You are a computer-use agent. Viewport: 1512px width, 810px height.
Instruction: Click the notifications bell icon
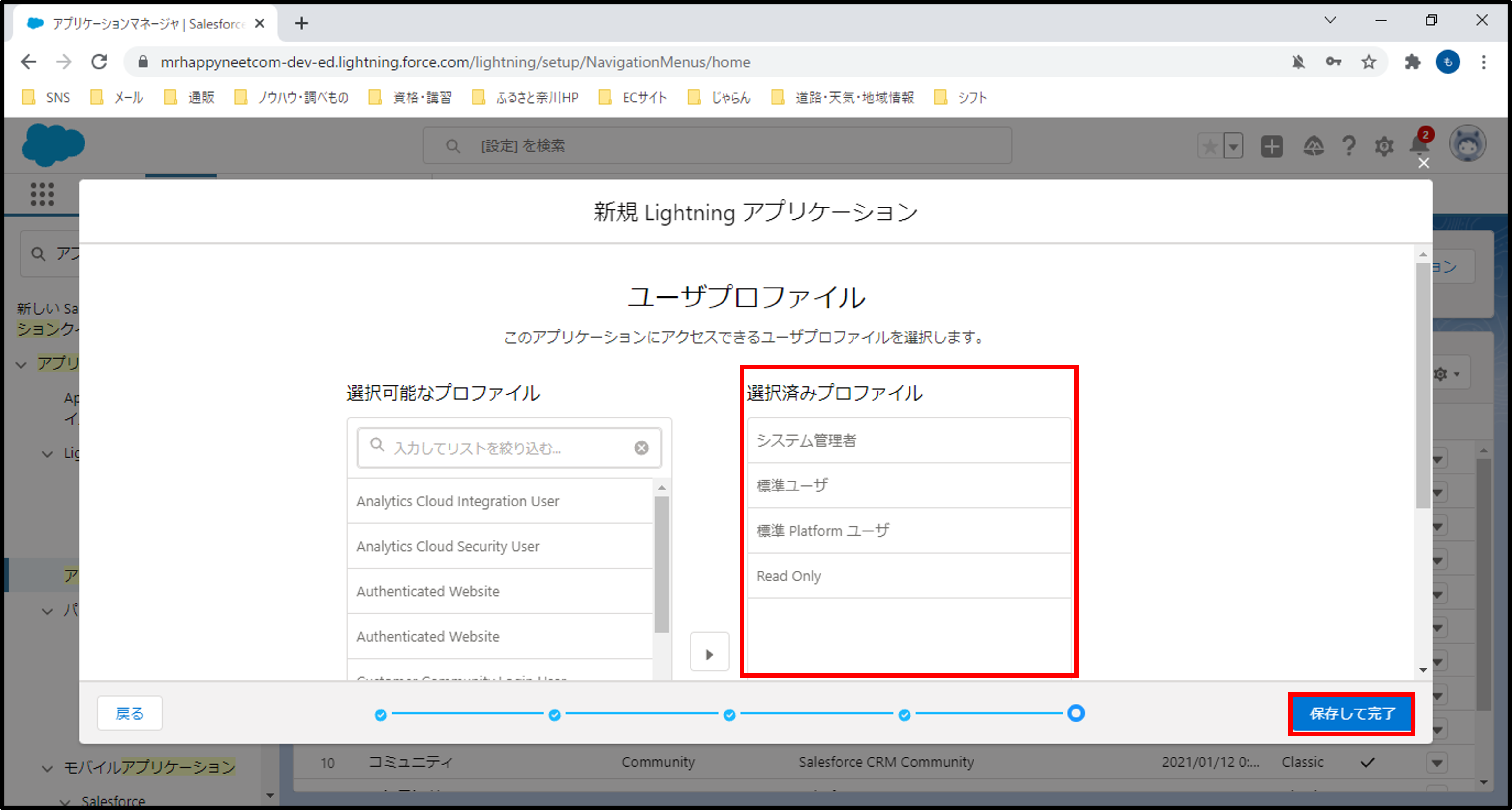click(x=1419, y=145)
